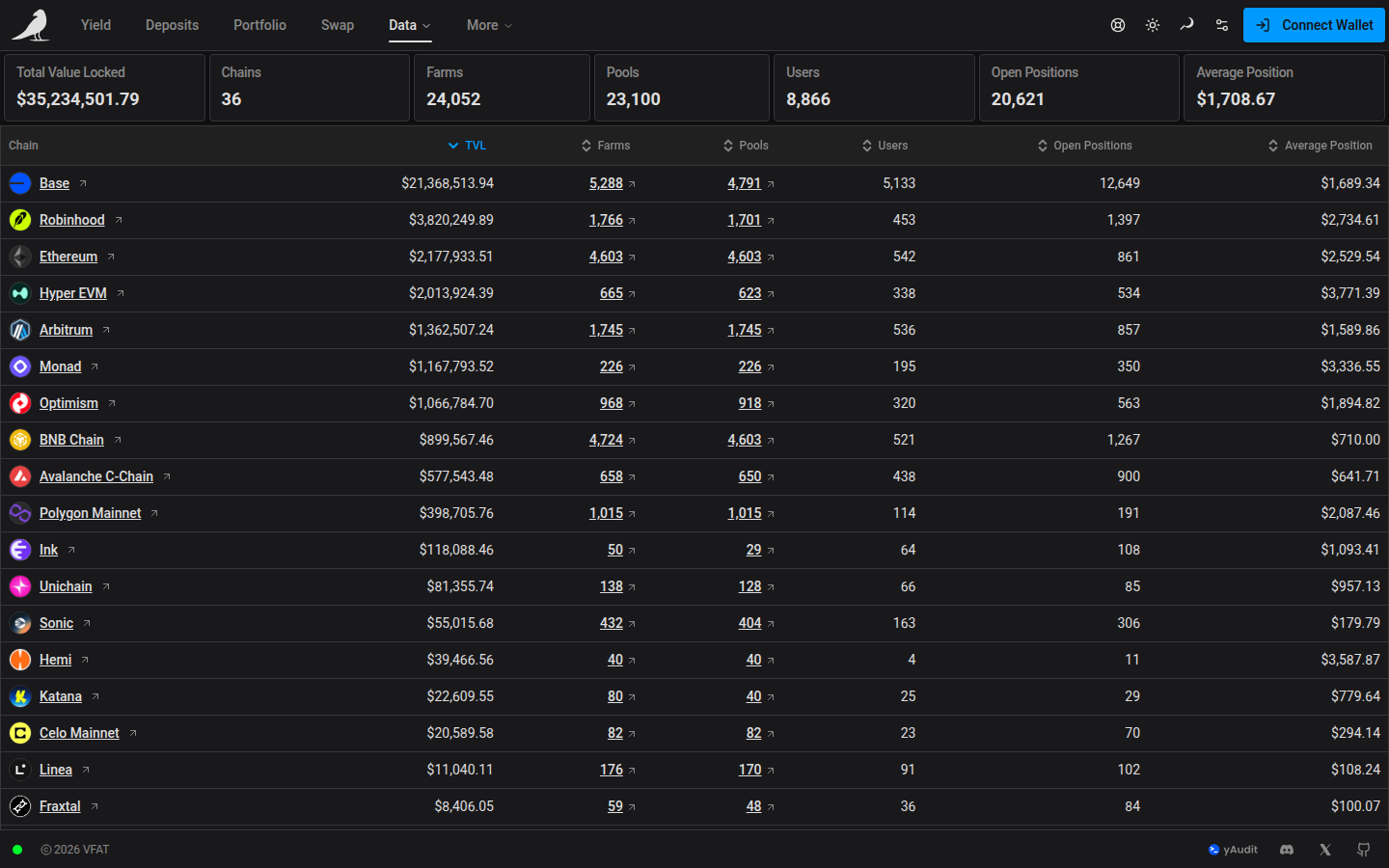This screenshot has width=1389, height=868.
Task: Open the Discord icon in footer
Action: coord(1287,850)
